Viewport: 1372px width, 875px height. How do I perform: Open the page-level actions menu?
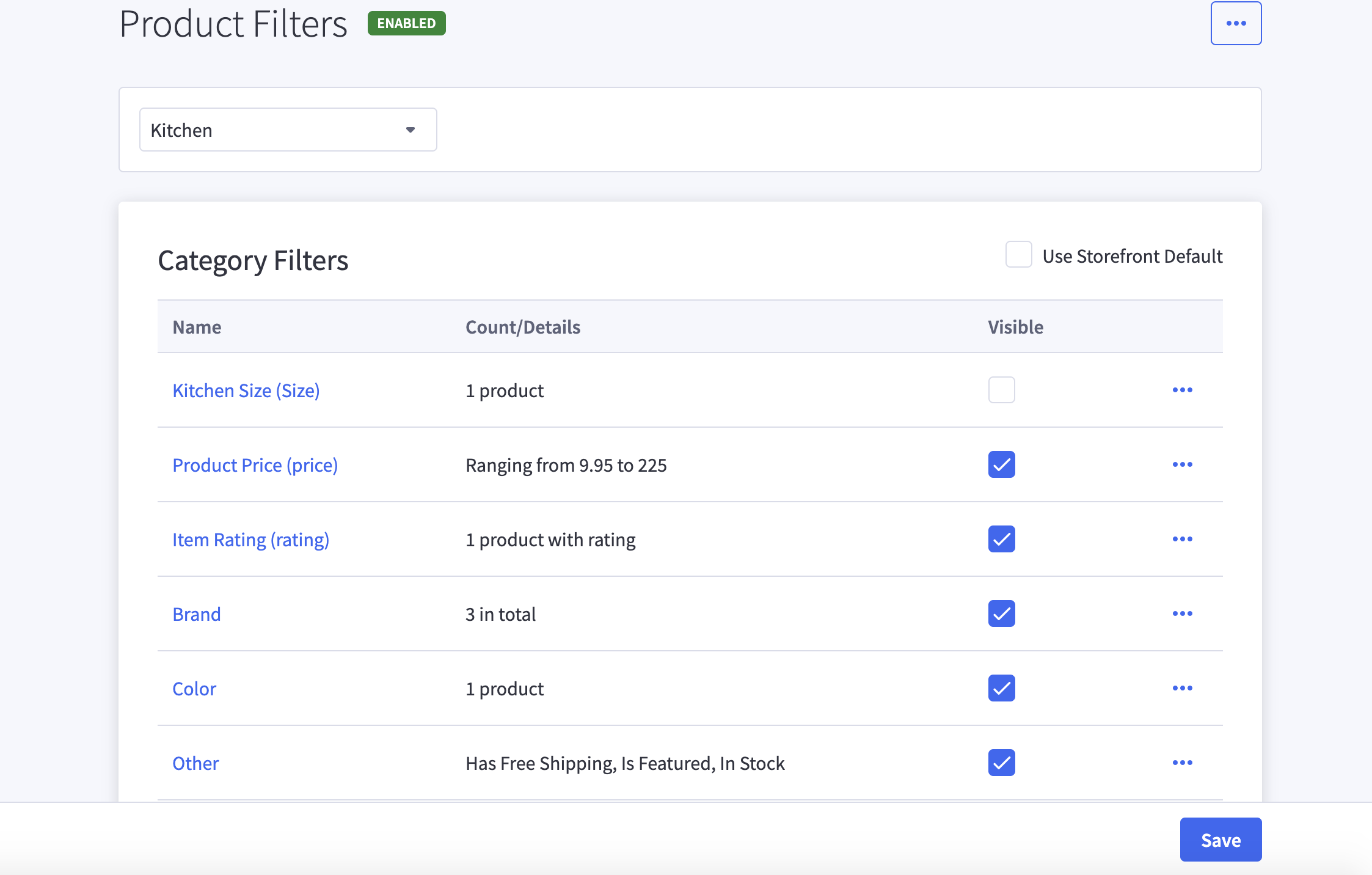pyautogui.click(x=1236, y=23)
